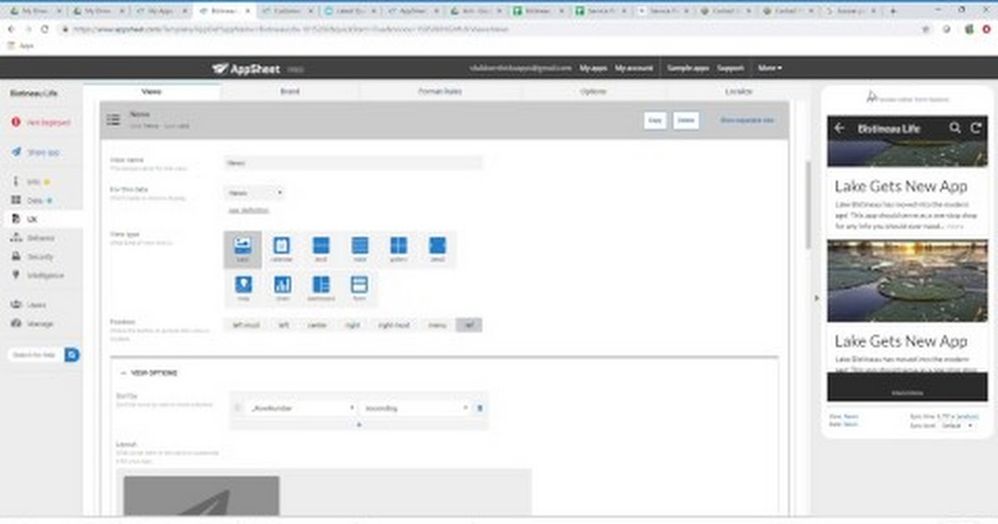Open My apps in top bar
This screenshot has width=998, height=524.
pyautogui.click(x=593, y=67)
